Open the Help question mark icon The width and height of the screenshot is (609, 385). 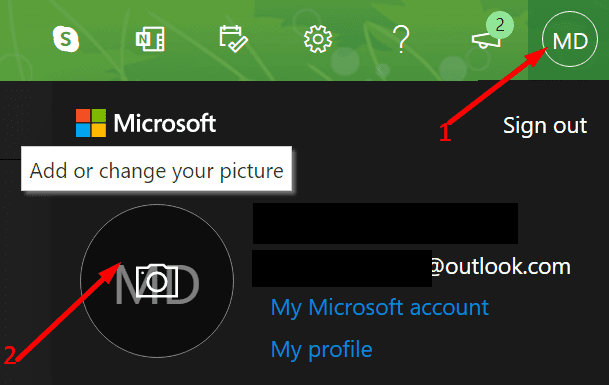401,39
